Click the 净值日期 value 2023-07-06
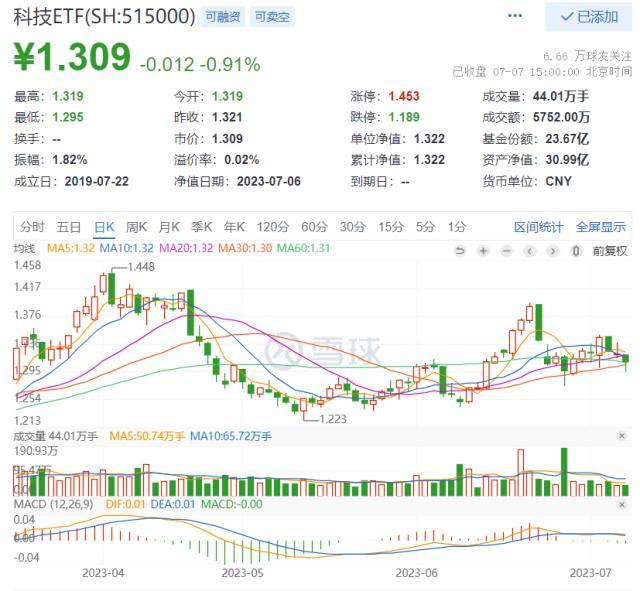The image size is (640, 591). [269, 181]
